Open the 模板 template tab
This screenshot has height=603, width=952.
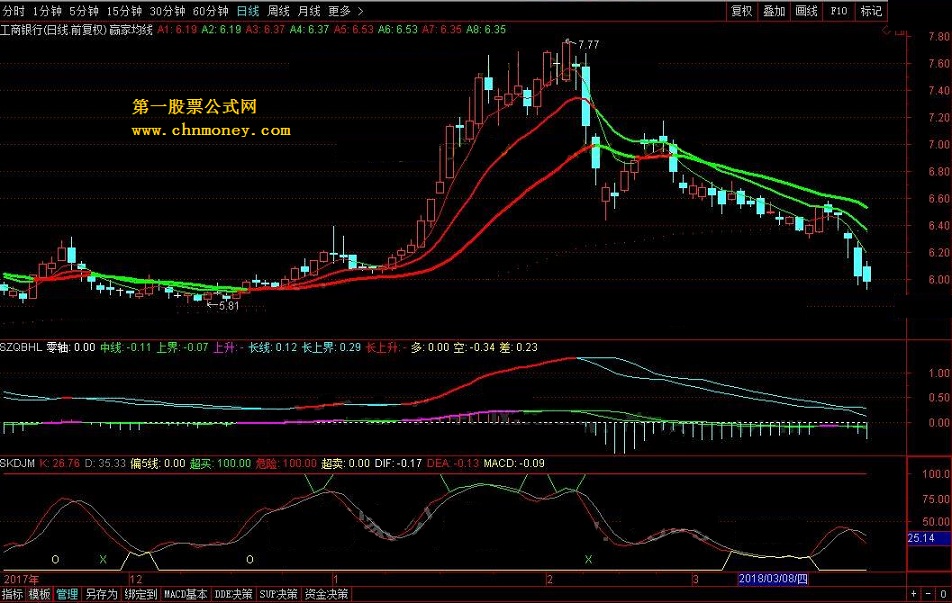pyautogui.click(x=40, y=594)
